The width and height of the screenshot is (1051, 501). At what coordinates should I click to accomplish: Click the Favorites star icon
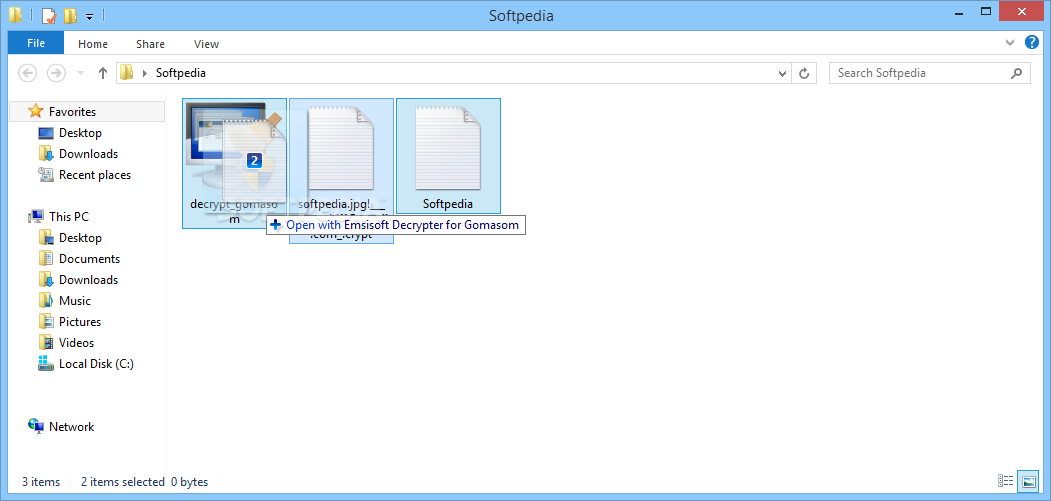point(36,111)
